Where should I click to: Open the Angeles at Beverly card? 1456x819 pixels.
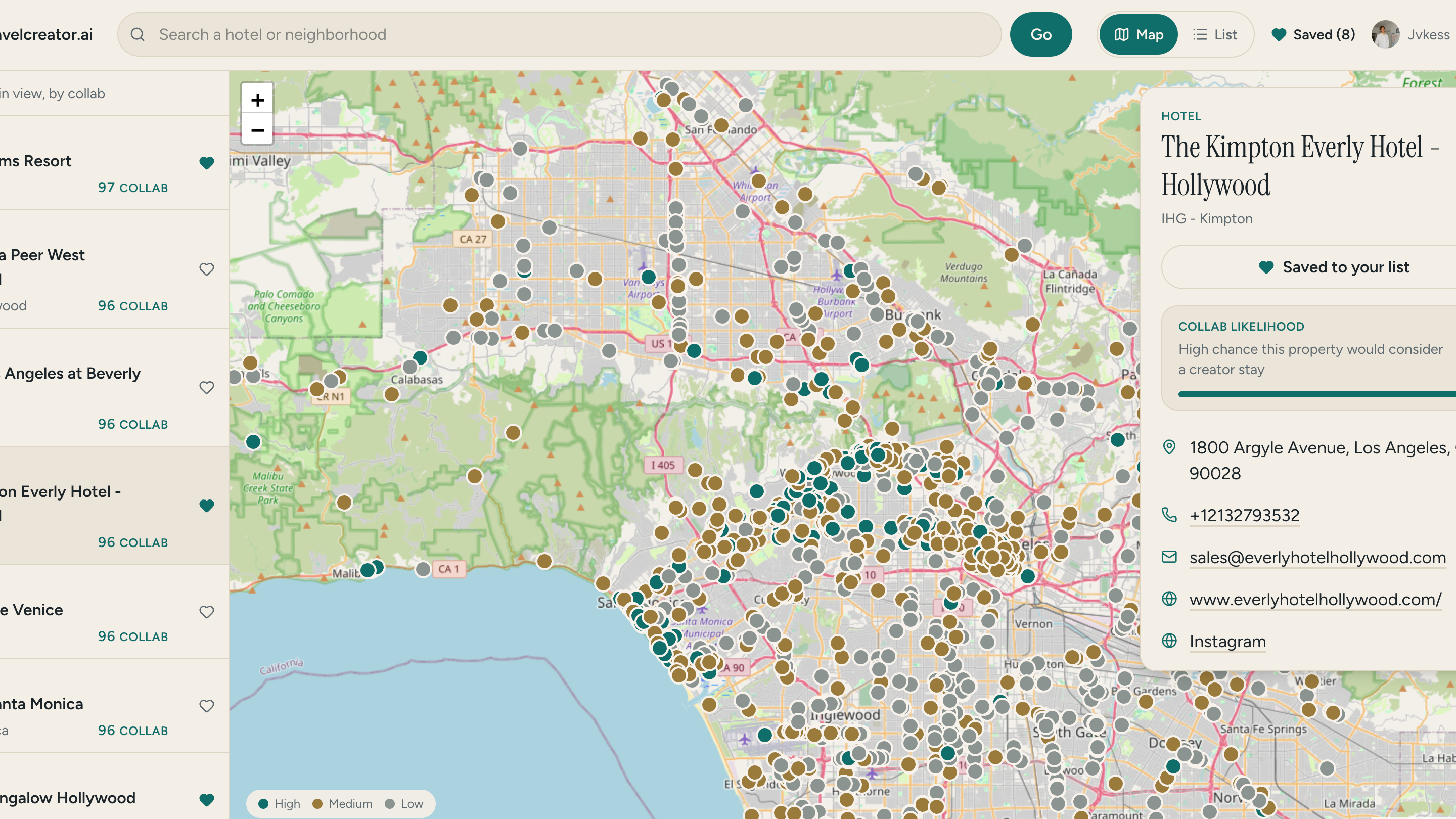tap(114, 387)
